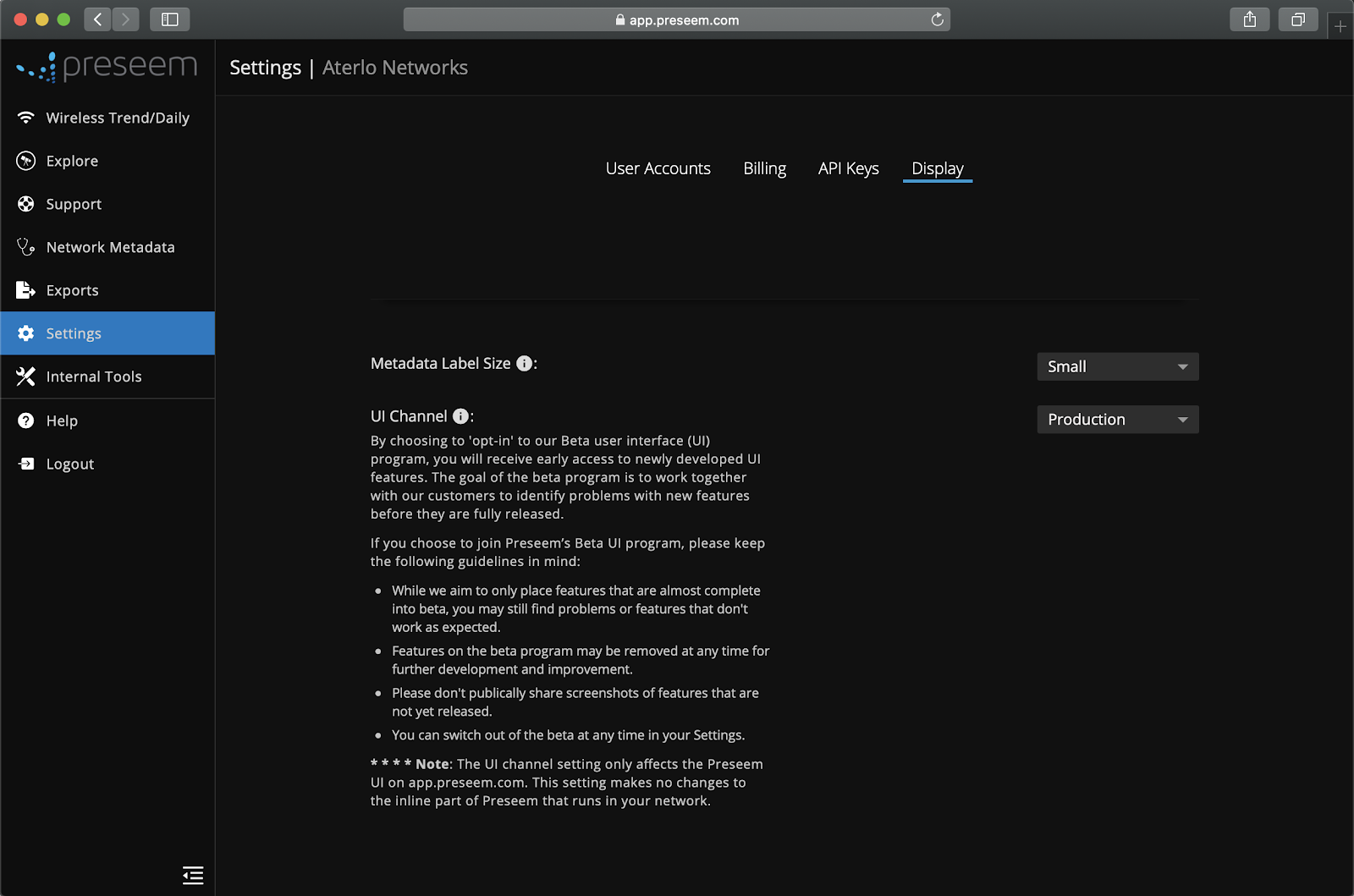Viewport: 1354px width, 896px height.
Task: Click the Network Metadata stethoscope icon
Action: click(x=26, y=247)
